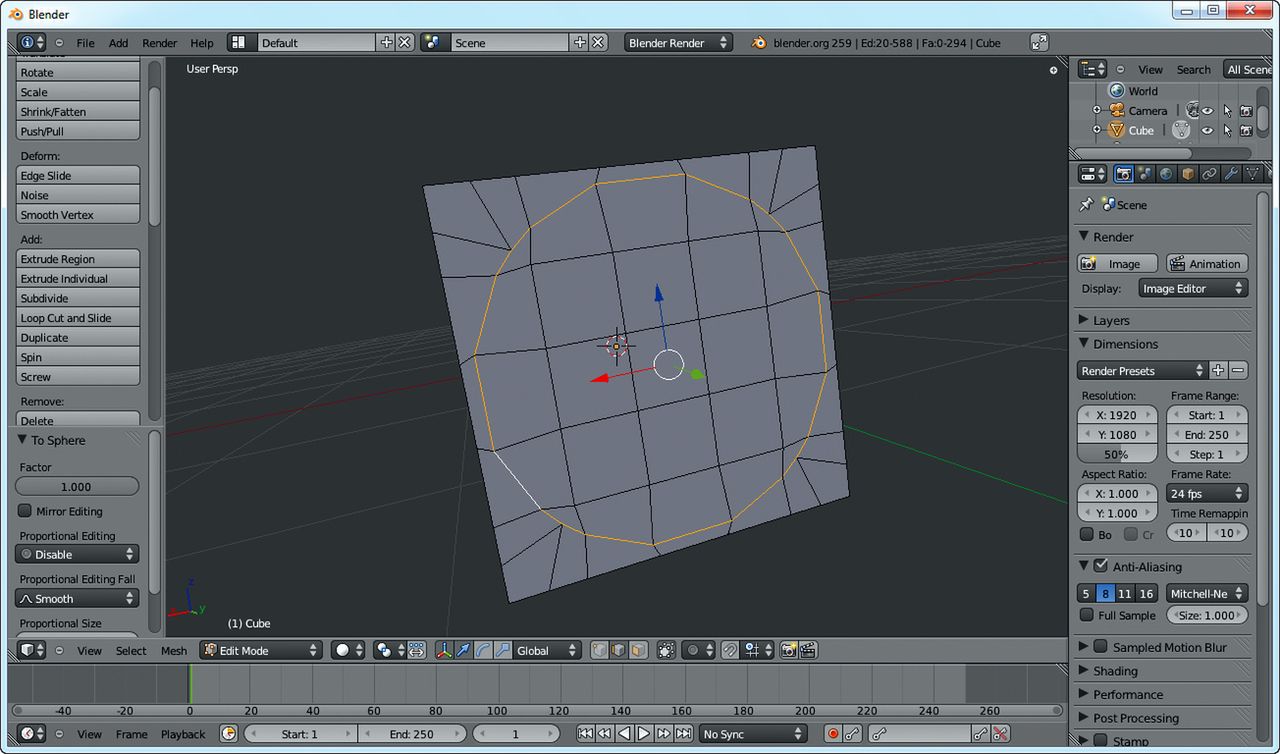Enable Sampled Motion Blur checkbox
The height and width of the screenshot is (754, 1280).
[x=1101, y=647]
